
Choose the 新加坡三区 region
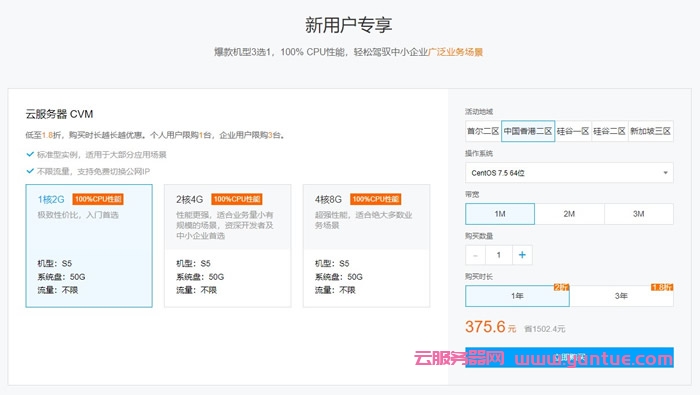651,131
